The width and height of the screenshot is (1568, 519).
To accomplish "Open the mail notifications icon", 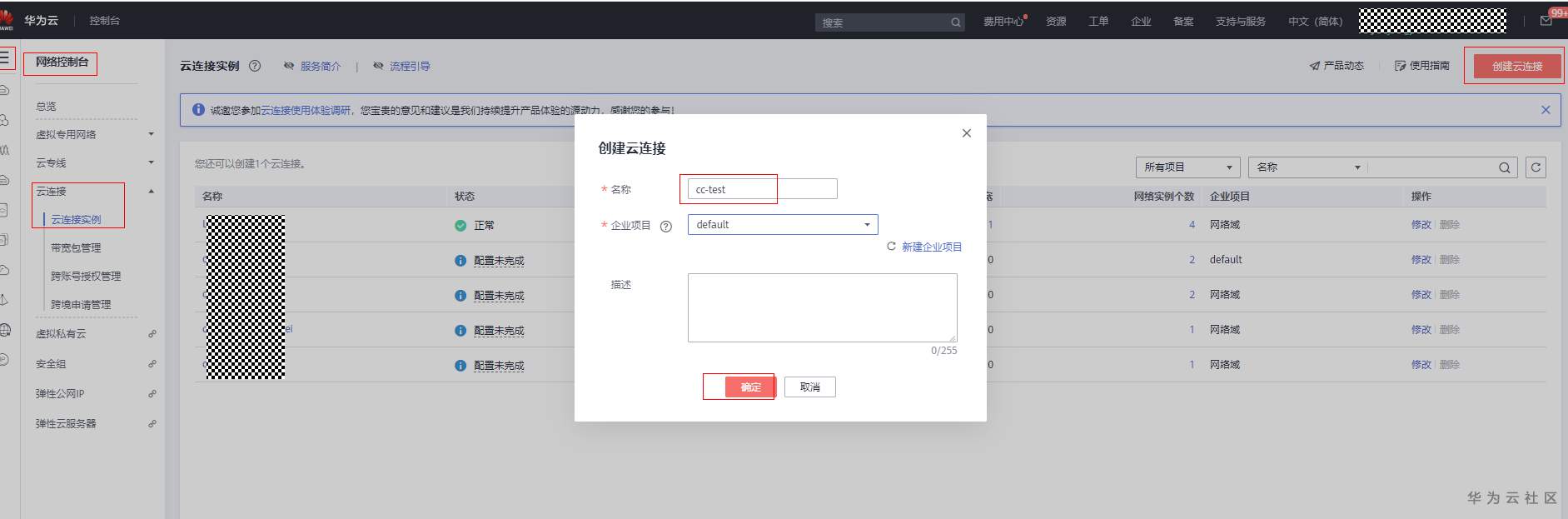I will 1546,21.
